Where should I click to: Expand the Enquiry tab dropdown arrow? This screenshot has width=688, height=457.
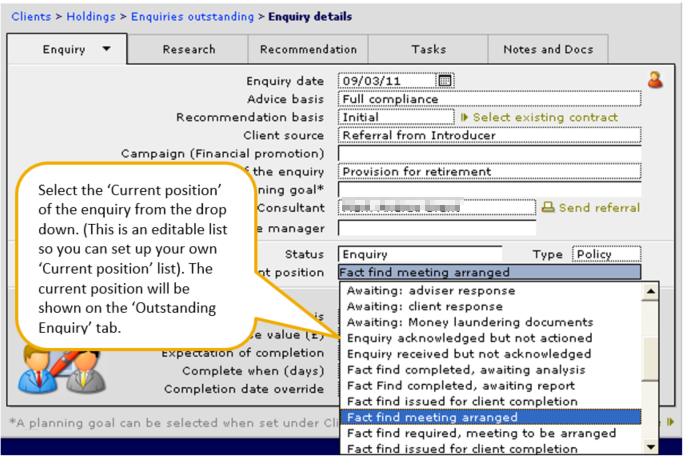[107, 49]
